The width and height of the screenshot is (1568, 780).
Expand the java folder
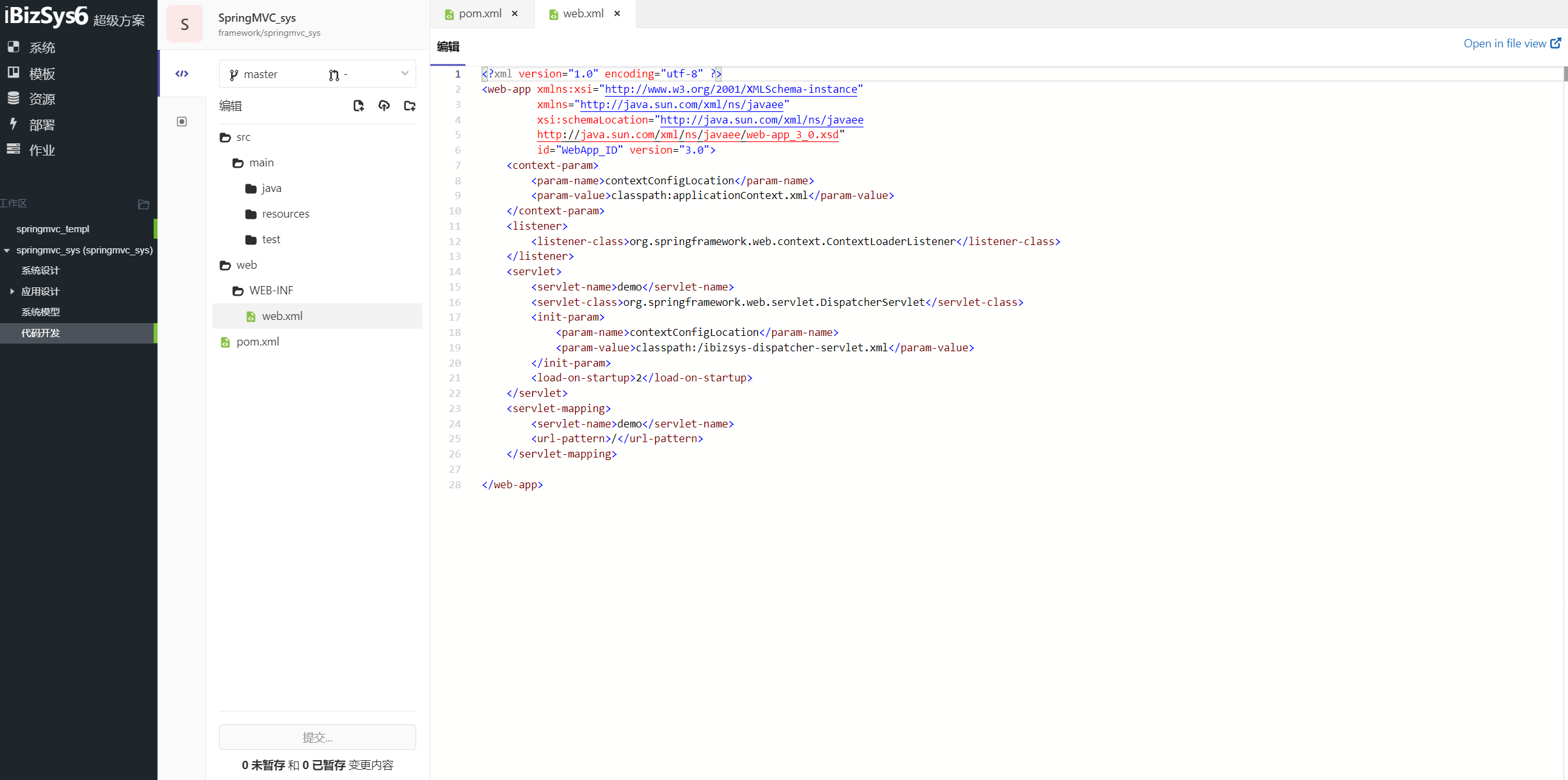click(x=250, y=188)
